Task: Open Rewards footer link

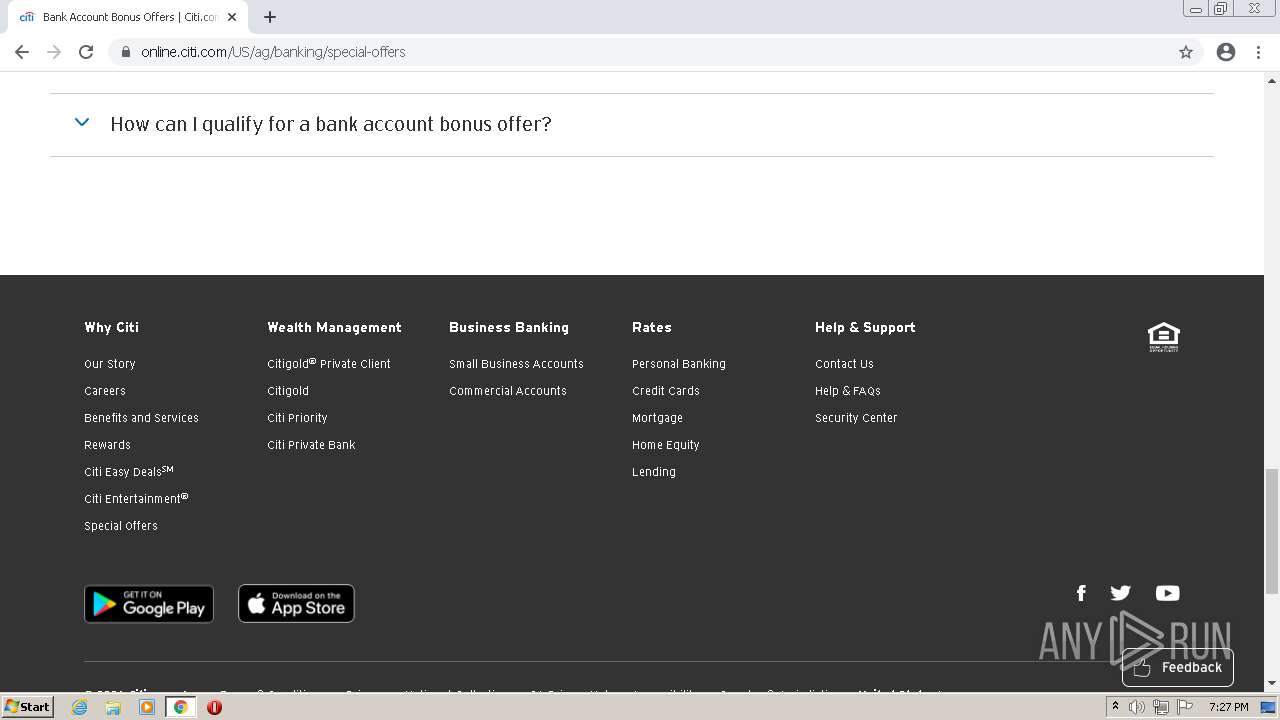Action: 107,445
